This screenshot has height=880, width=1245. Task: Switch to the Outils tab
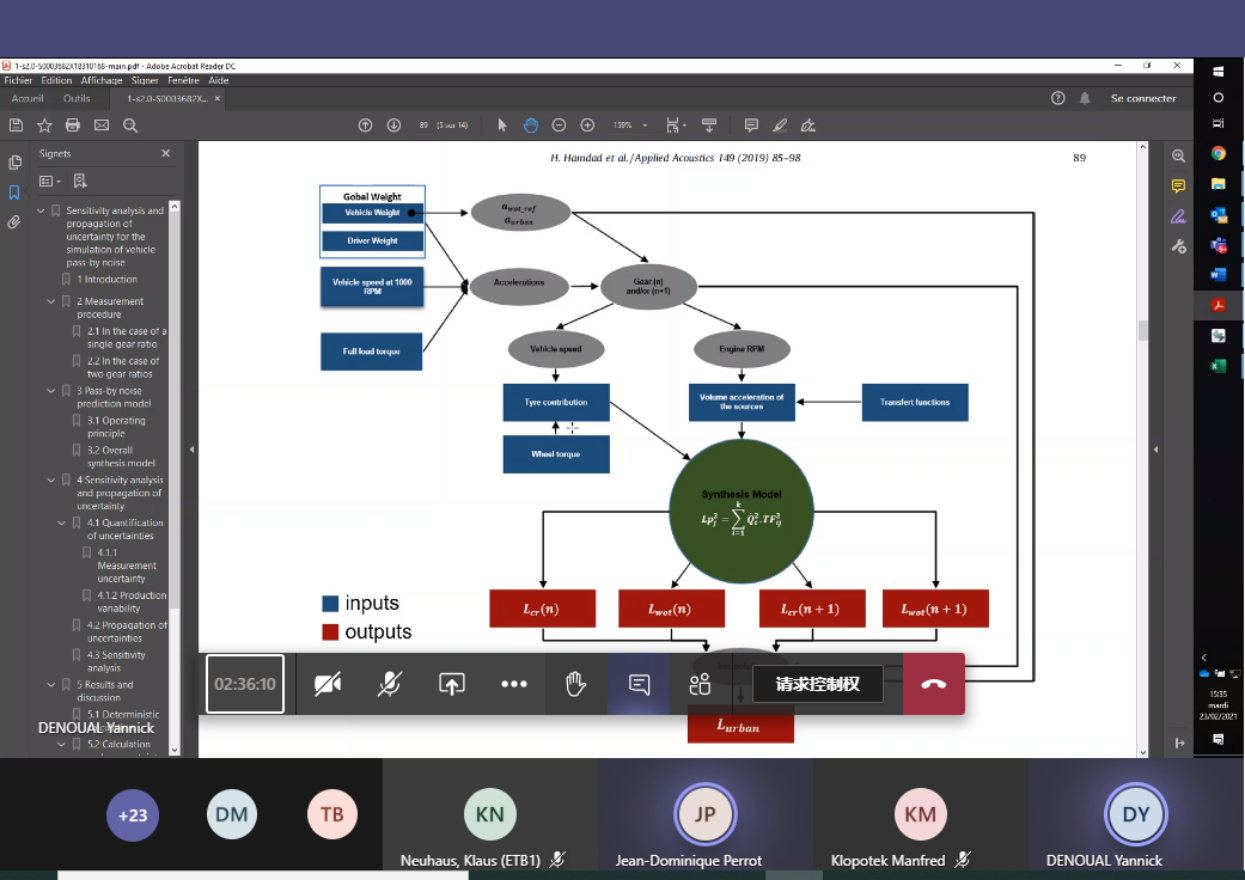[x=77, y=99]
